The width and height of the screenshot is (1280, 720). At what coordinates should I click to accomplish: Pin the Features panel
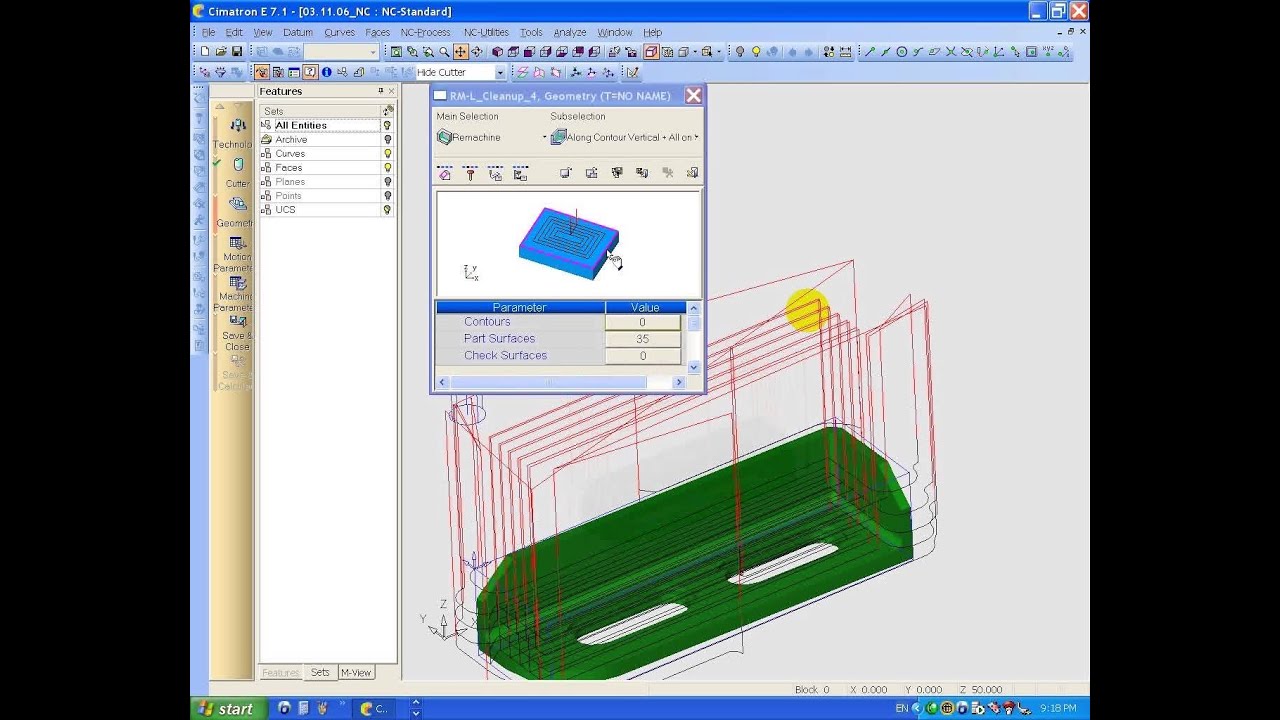[380, 91]
